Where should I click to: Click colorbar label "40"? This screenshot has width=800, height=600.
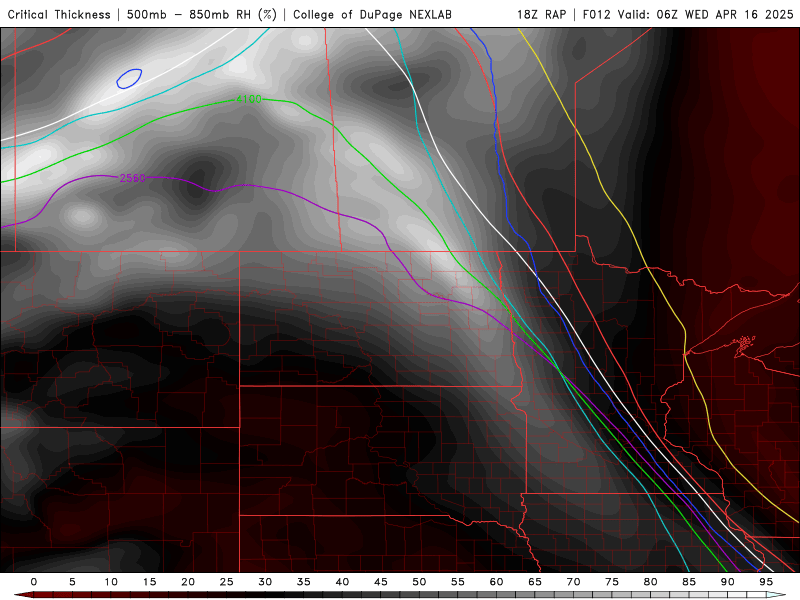(342, 582)
